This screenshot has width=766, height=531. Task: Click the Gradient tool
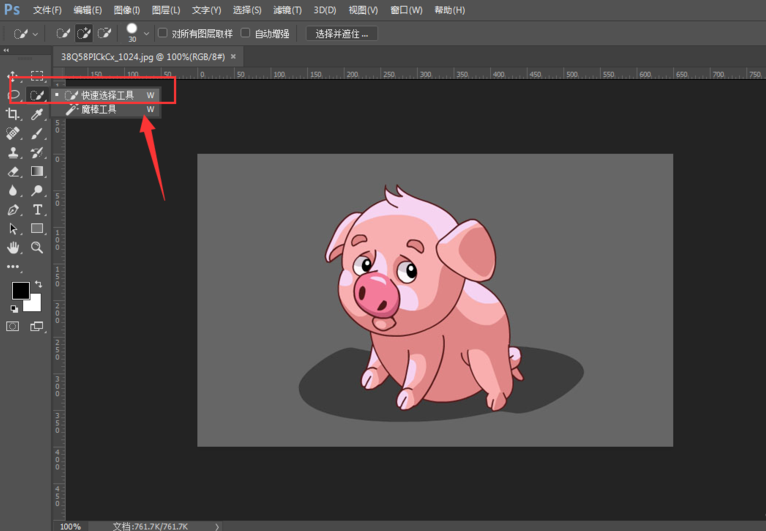click(x=37, y=172)
